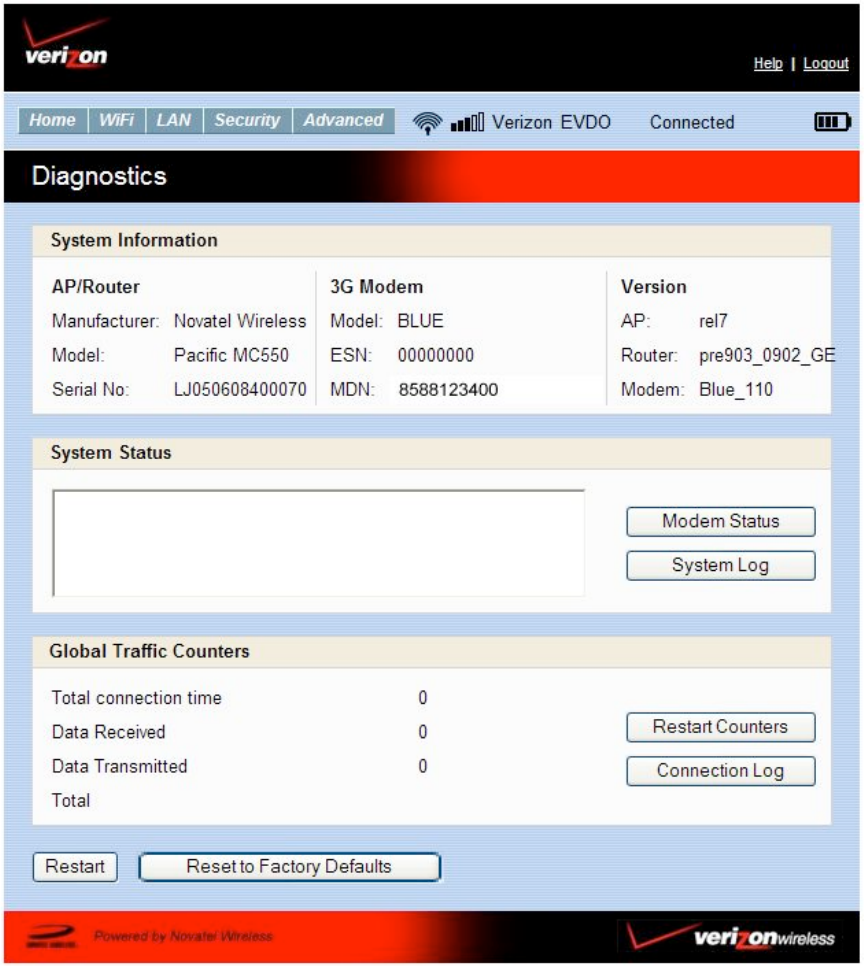This screenshot has height=966, width=864.
Task: Open the Home tab
Action: point(52,120)
